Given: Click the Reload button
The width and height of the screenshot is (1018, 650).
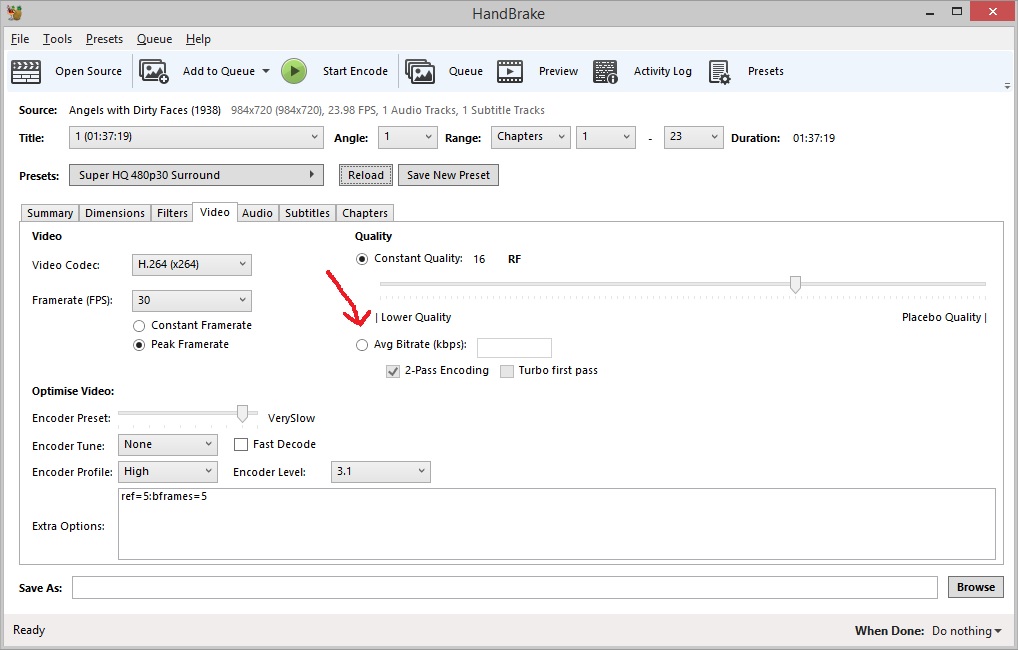Looking at the screenshot, I should [x=366, y=175].
